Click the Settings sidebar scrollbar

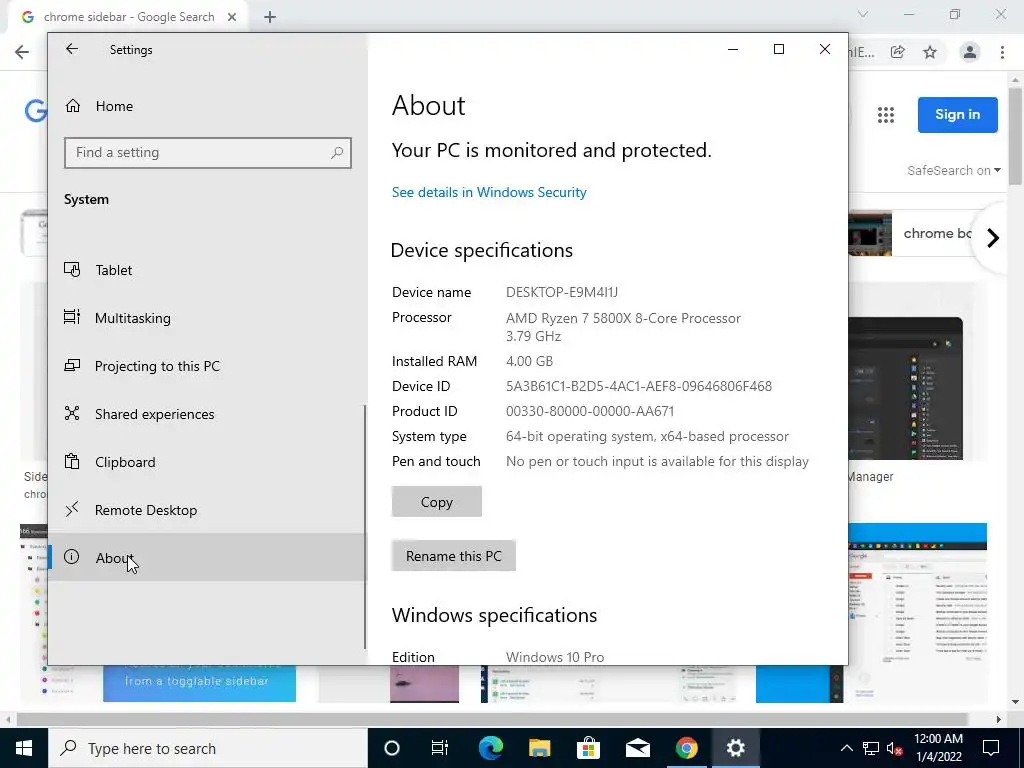[364, 526]
